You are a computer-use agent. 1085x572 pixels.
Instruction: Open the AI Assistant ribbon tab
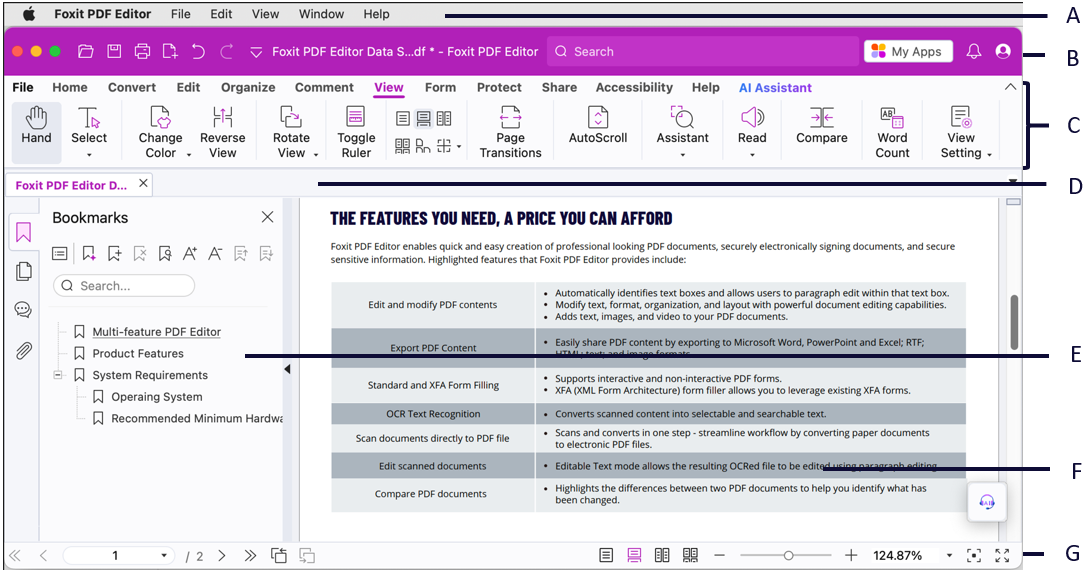coord(775,88)
